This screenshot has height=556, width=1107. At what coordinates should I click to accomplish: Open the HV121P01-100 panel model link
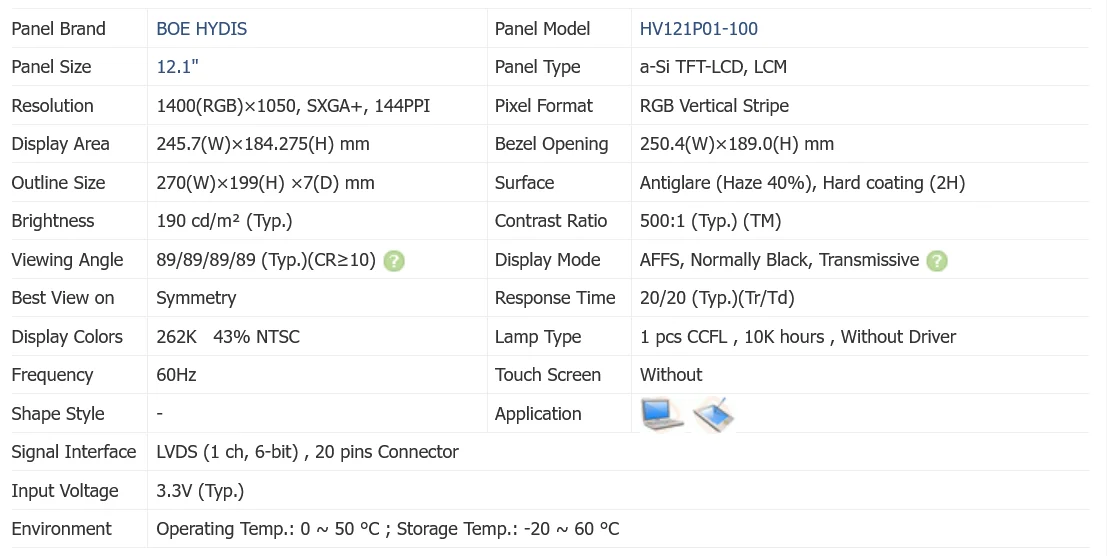click(x=699, y=29)
